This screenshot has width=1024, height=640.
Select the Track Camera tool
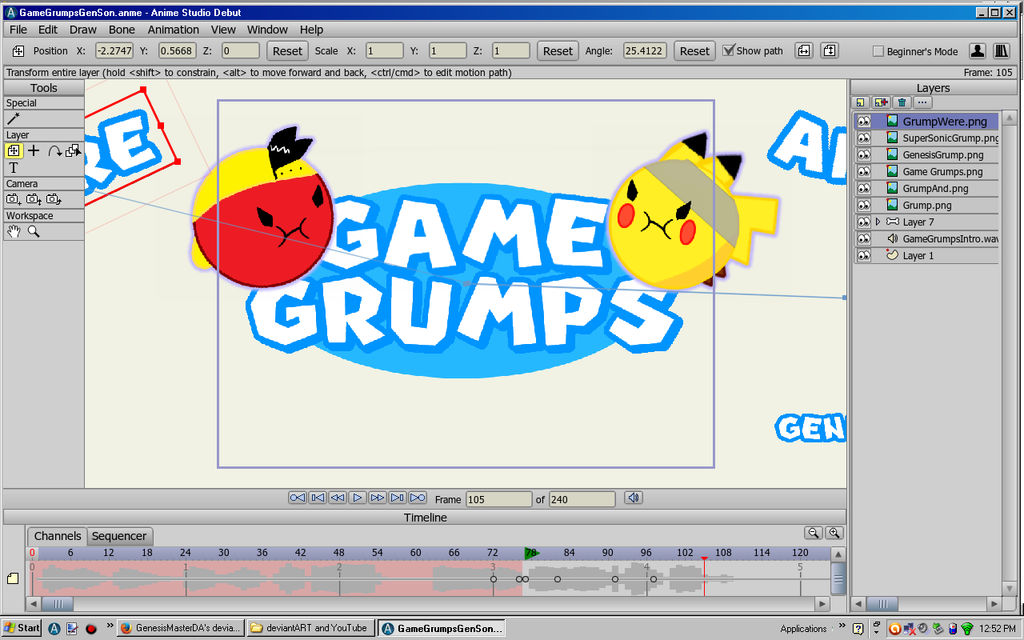[x=12, y=198]
